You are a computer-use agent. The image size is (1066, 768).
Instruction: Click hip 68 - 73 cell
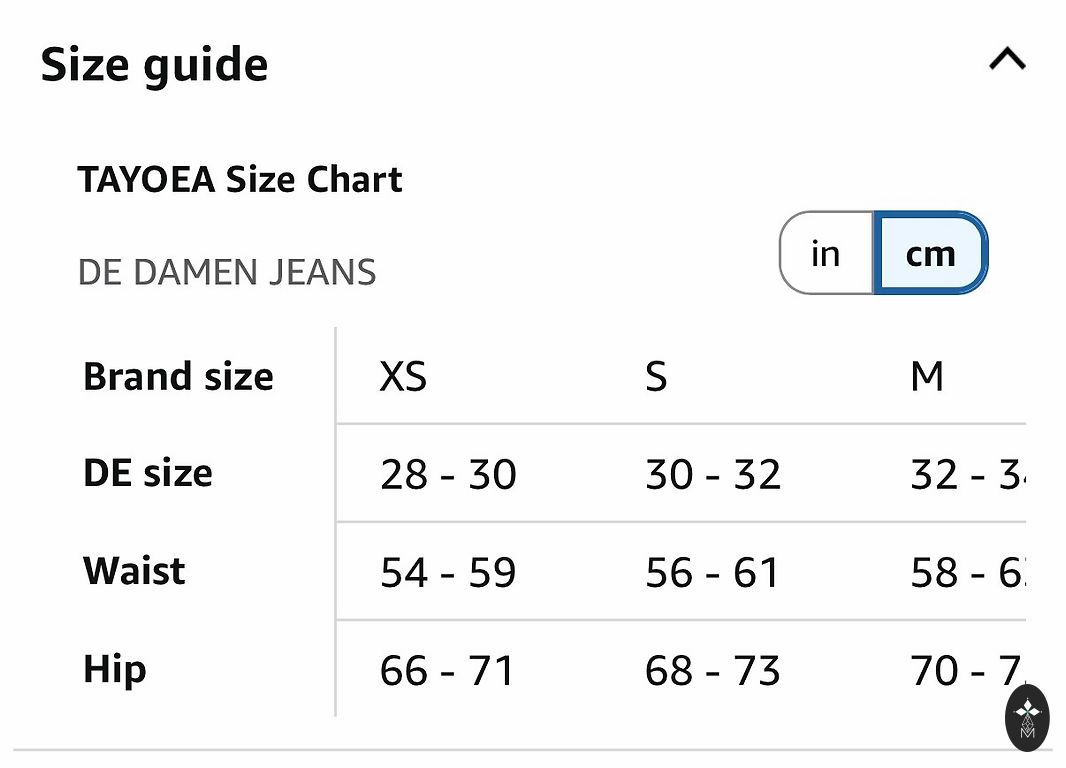713,670
